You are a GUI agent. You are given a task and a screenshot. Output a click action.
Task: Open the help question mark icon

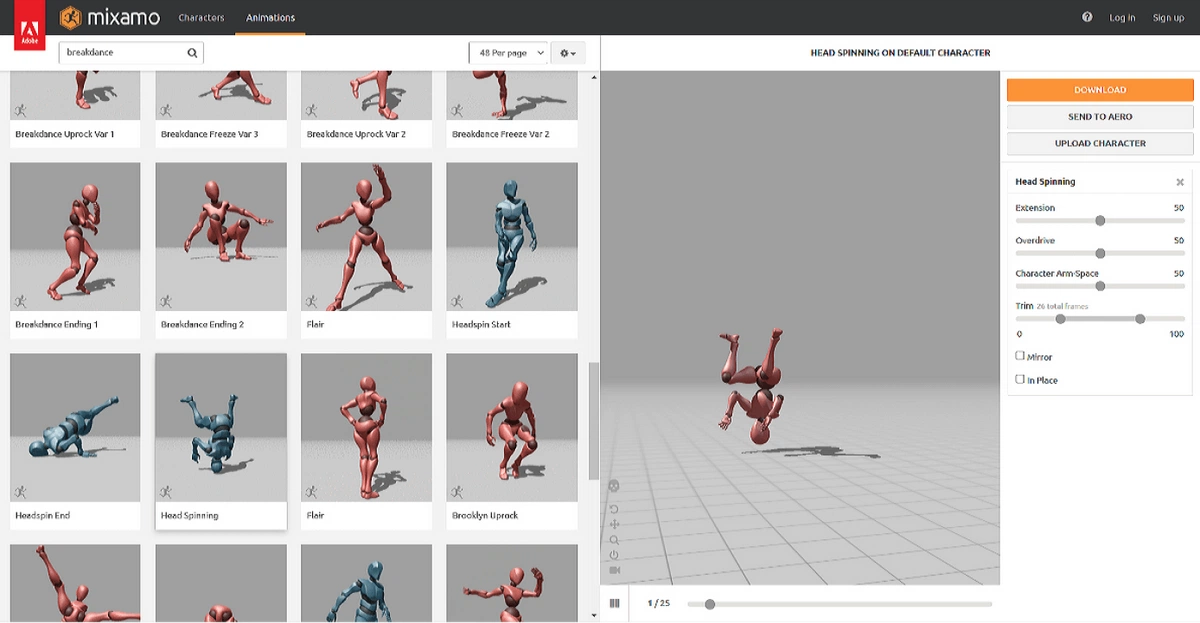pos(1087,17)
